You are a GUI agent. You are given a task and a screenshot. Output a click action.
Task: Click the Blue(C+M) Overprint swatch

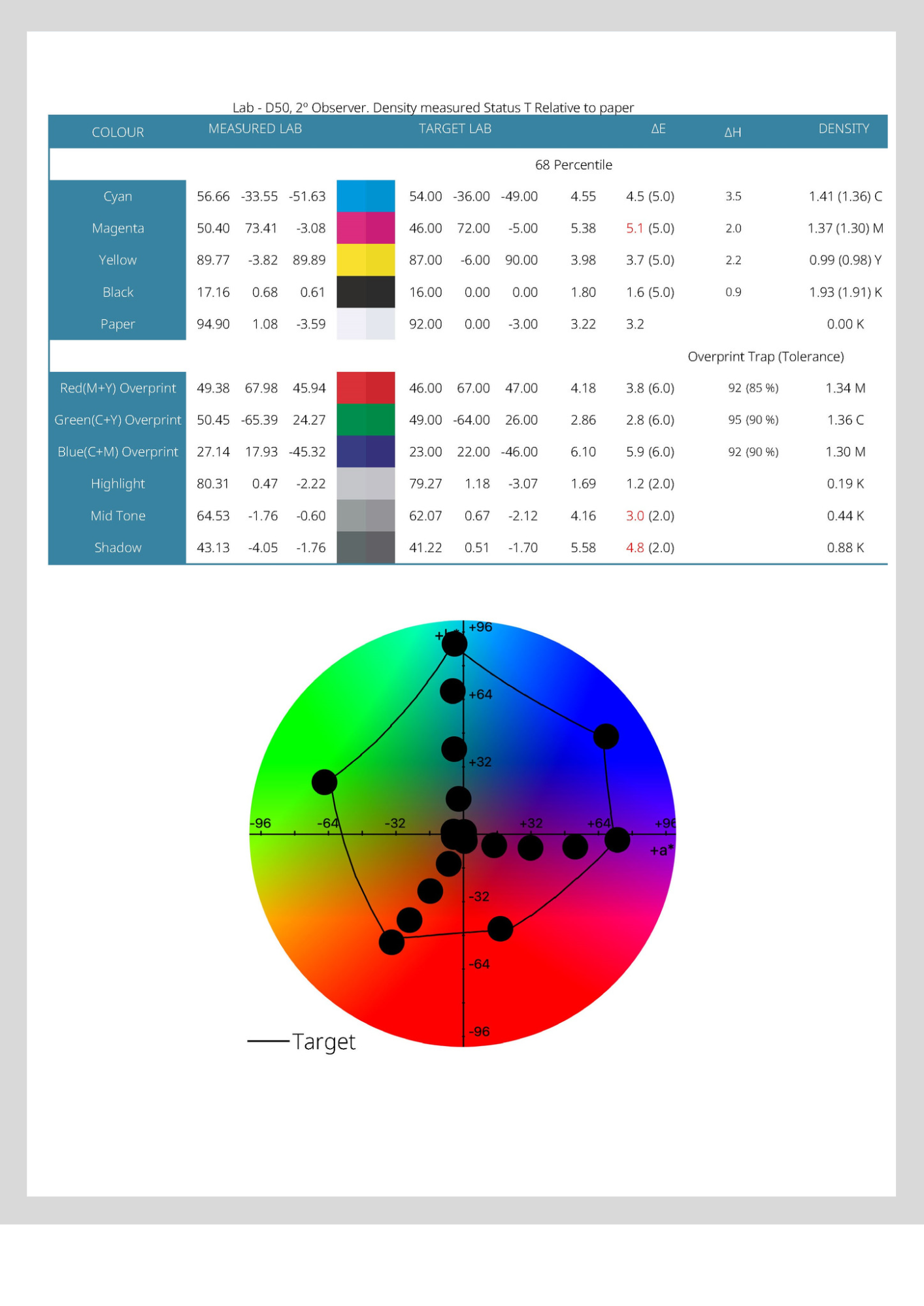[365, 451]
